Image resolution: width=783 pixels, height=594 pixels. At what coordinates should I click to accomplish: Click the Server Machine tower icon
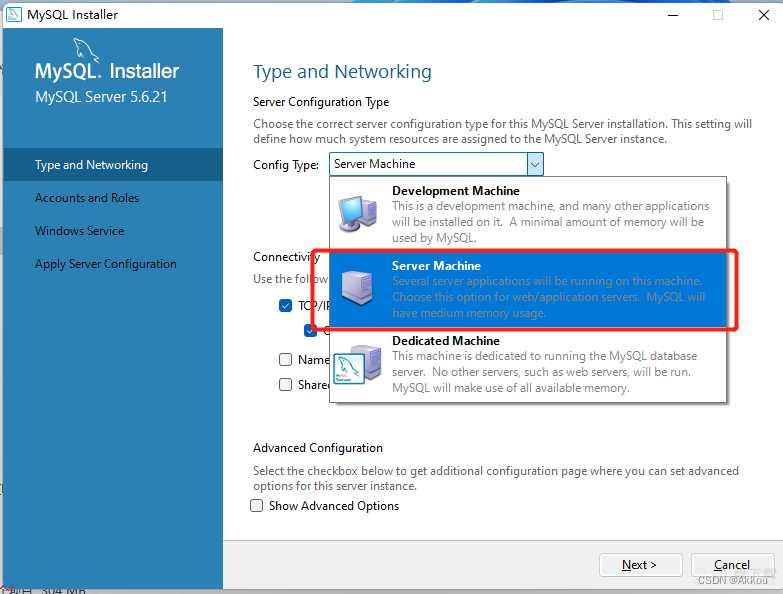(358, 288)
